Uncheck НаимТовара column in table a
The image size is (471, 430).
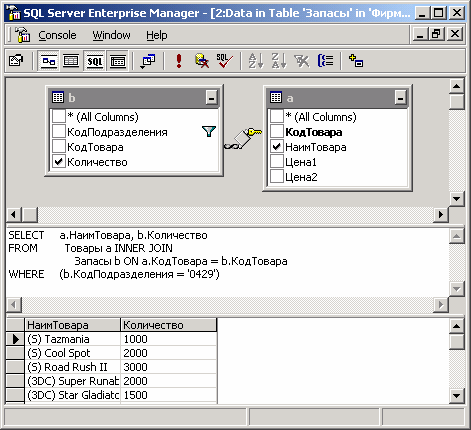(277, 147)
